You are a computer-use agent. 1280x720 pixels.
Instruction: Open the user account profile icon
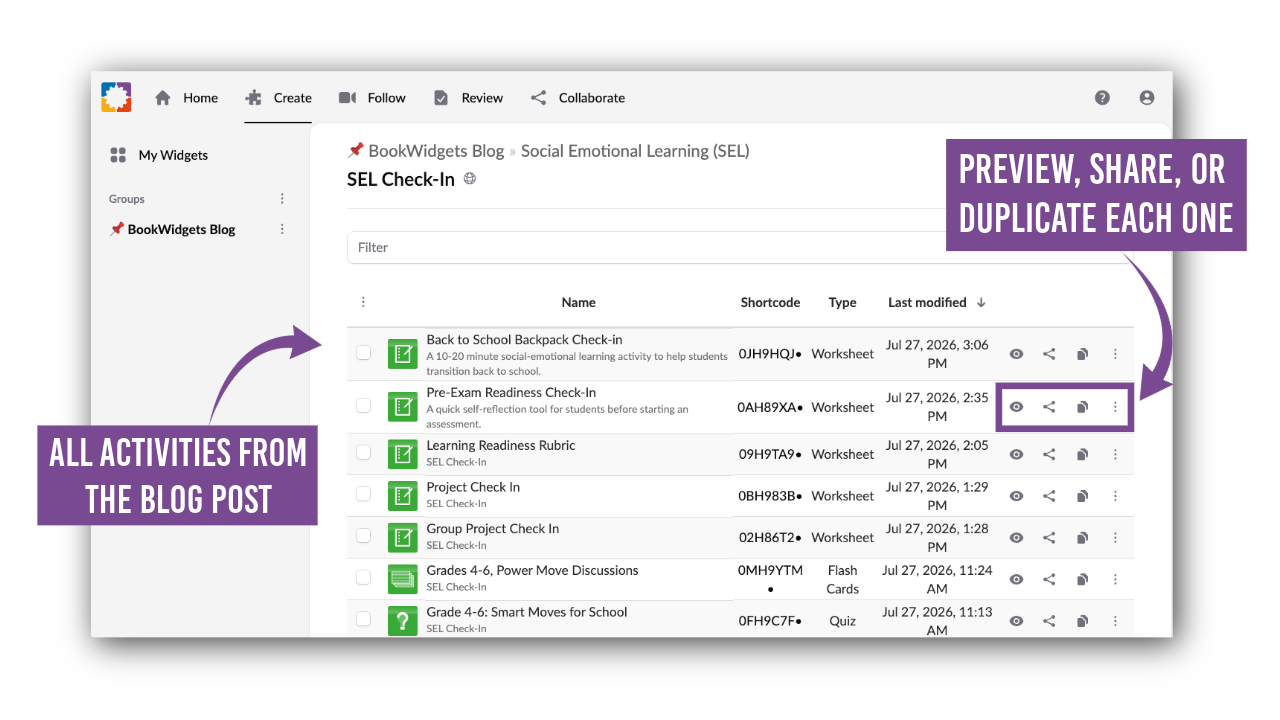click(x=1147, y=98)
